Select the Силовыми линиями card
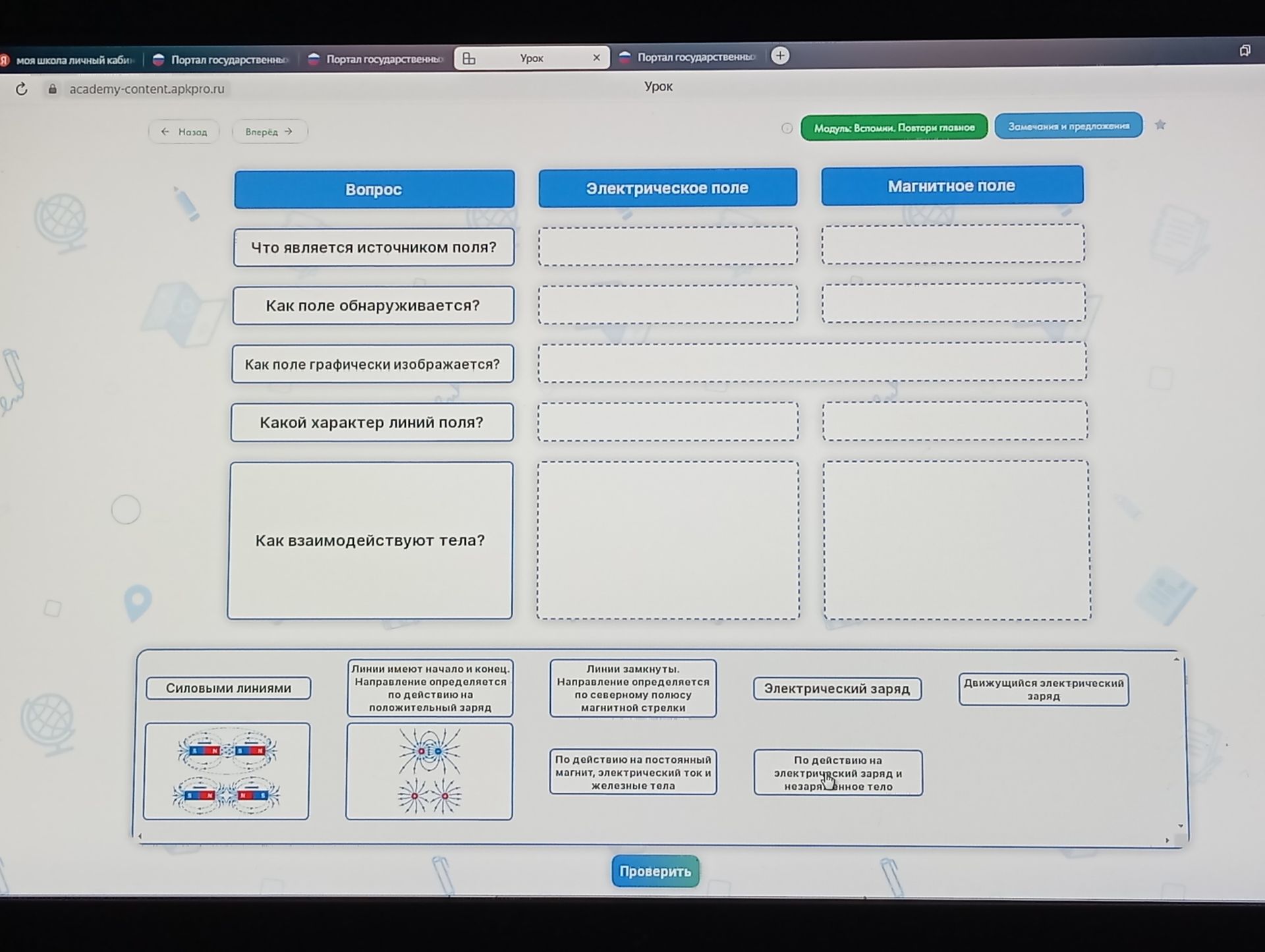Screen dimensions: 1265x952 [228, 688]
